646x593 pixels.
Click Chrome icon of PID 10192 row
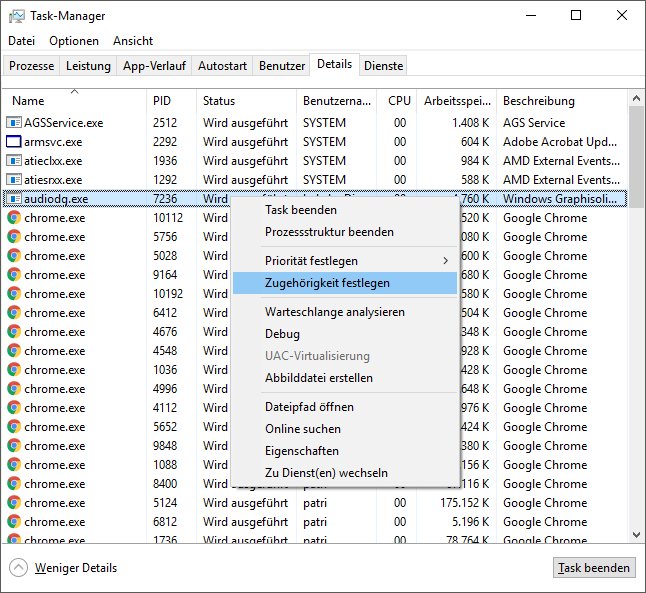[14, 293]
